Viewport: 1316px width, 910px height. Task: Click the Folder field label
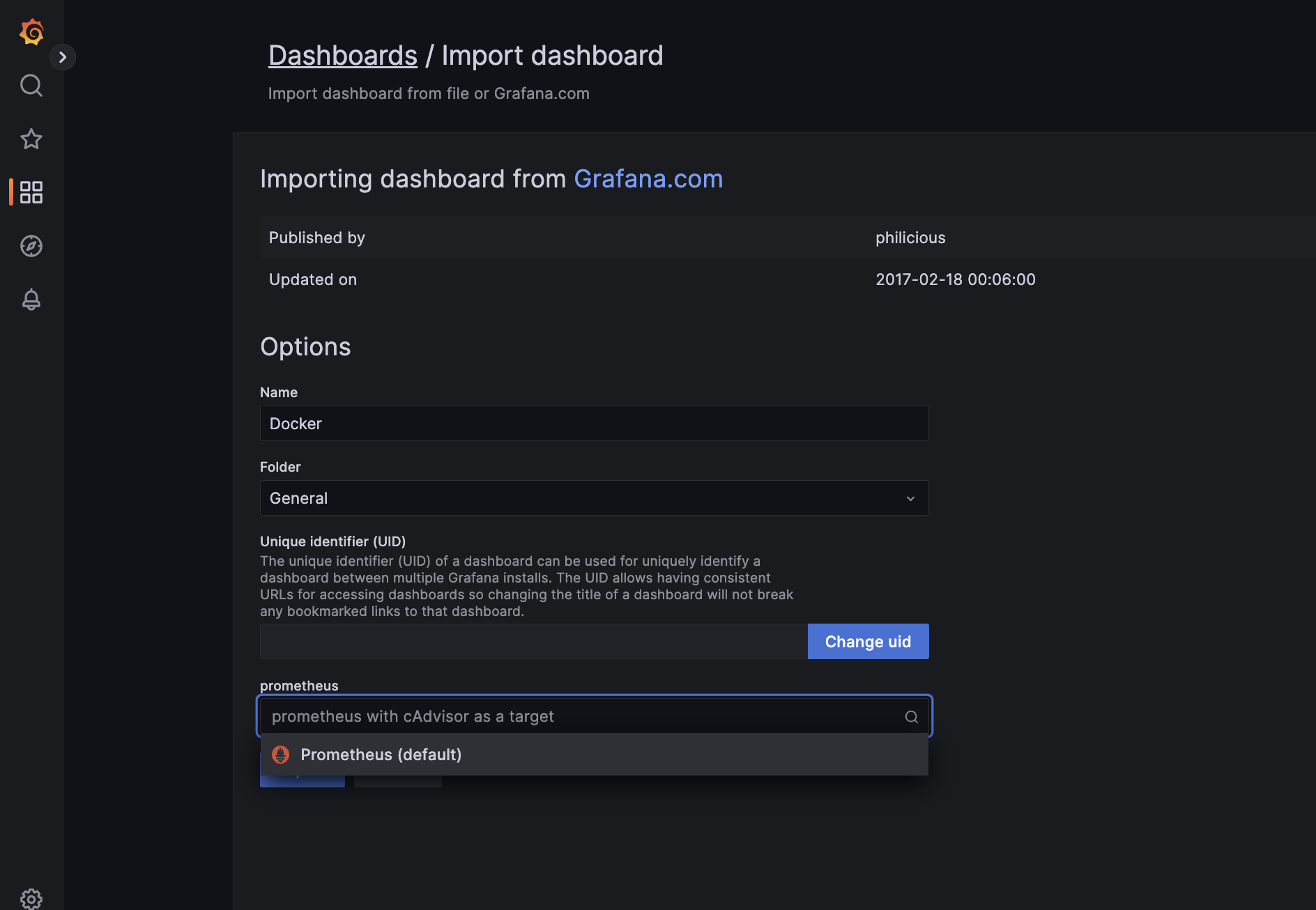click(280, 467)
